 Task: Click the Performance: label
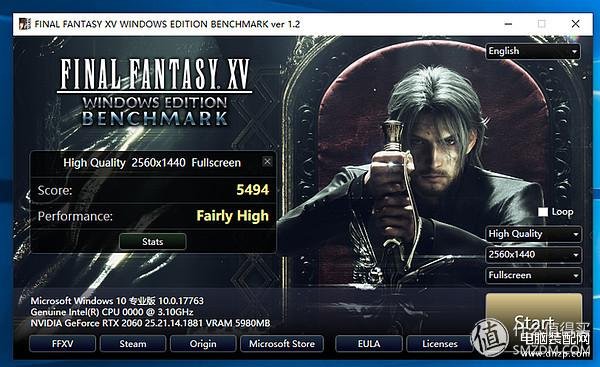pyautogui.click(x=75, y=216)
